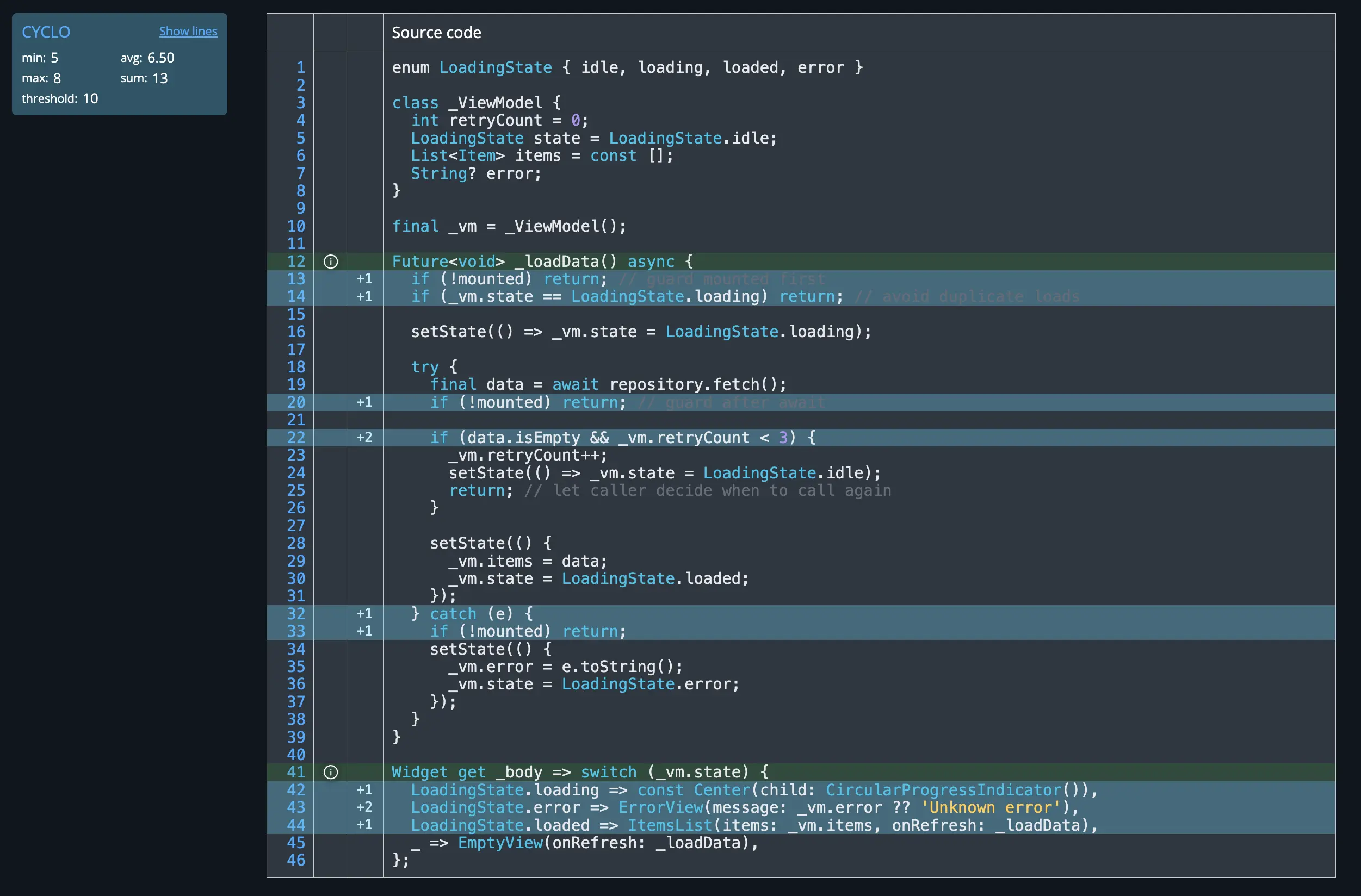The width and height of the screenshot is (1361, 896).
Task: Click the Show lines link
Action: pos(188,32)
